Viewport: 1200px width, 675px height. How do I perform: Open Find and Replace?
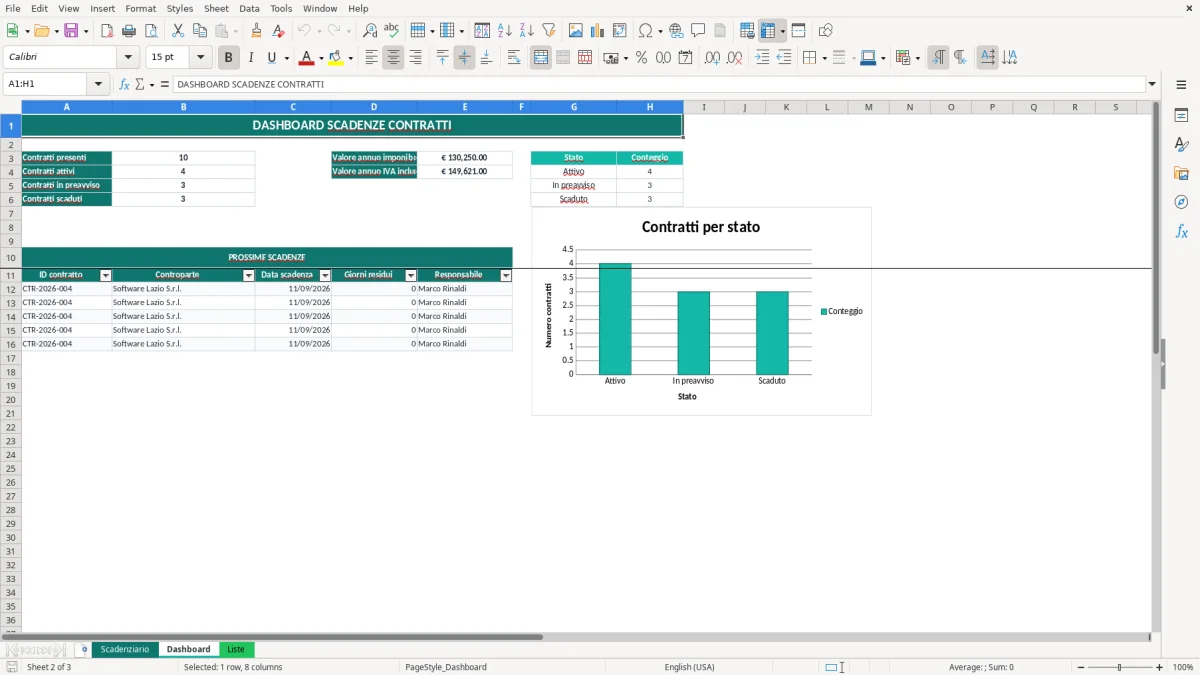pyautogui.click(x=370, y=31)
